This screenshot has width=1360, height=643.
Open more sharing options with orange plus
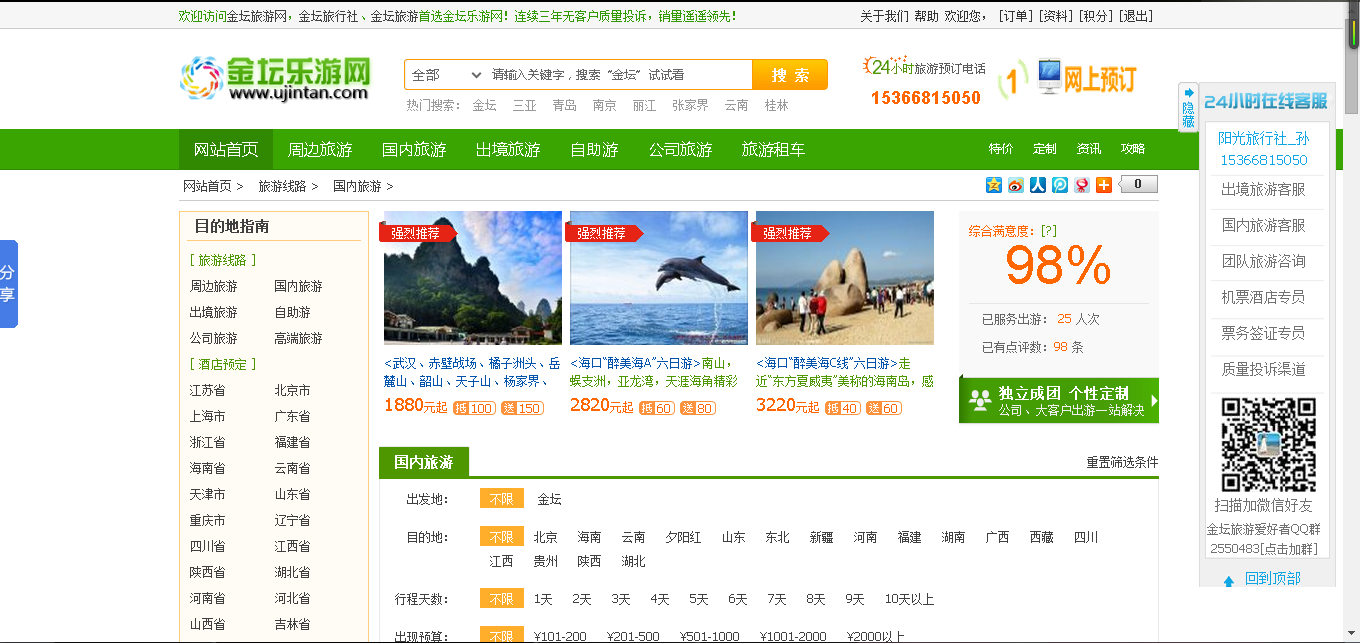1103,185
